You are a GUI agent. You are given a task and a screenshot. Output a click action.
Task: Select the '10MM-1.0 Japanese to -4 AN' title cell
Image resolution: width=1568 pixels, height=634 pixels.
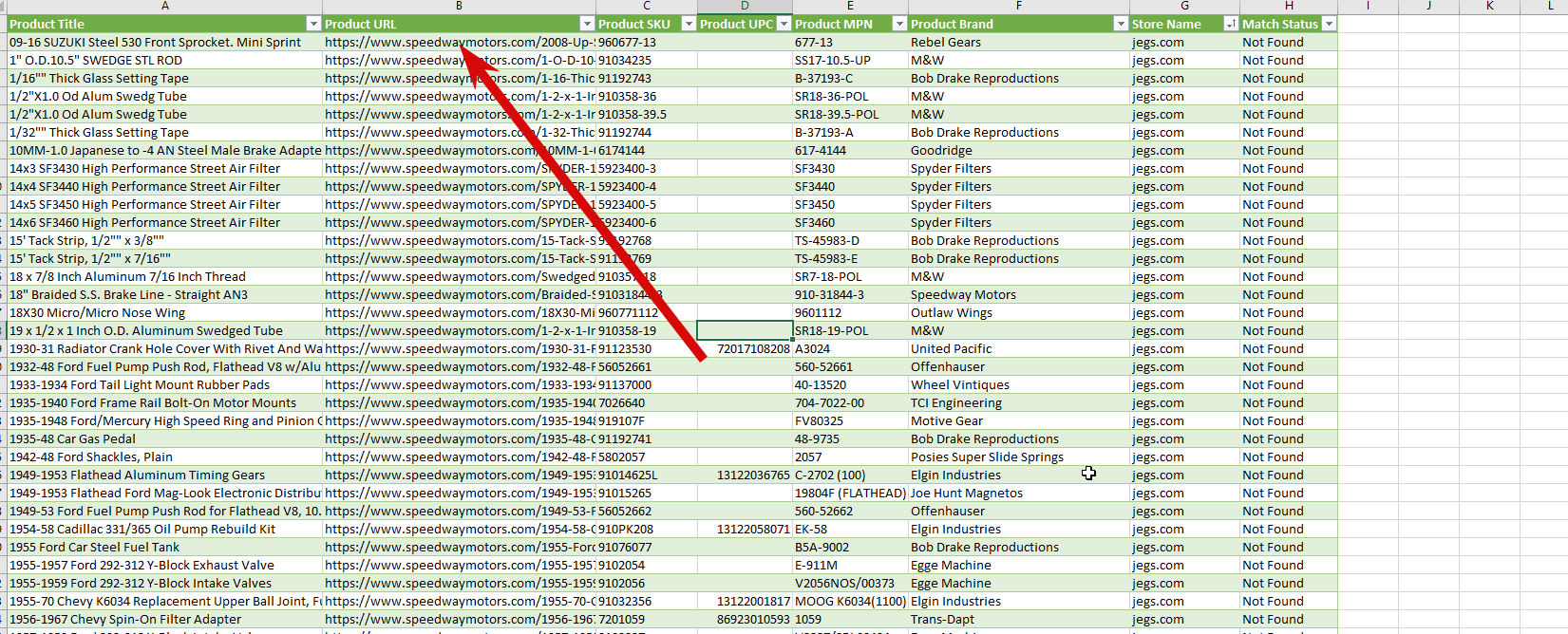click(x=164, y=150)
